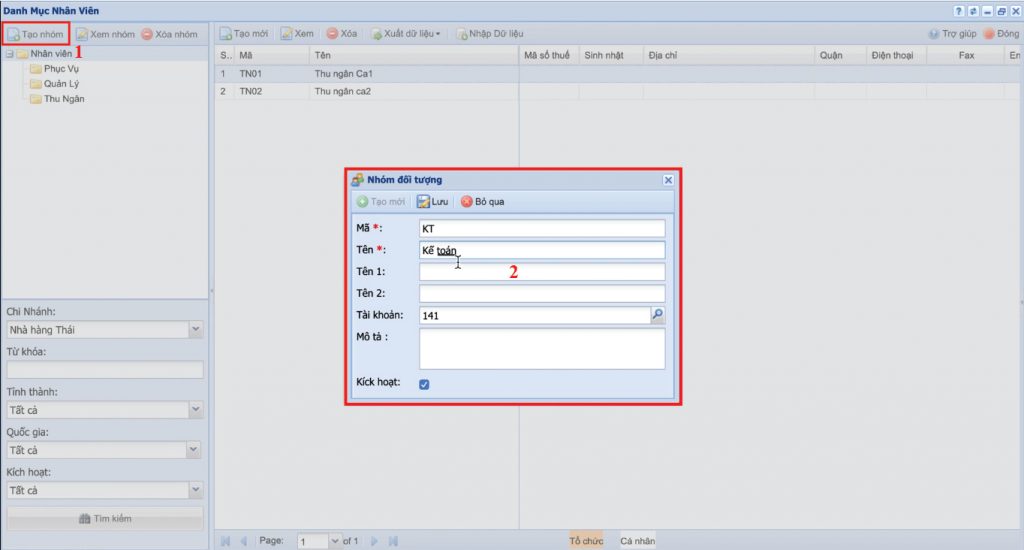This screenshot has width=1024, height=550.
Task: Click the refresh icon in title bar
Action: pos(973,11)
